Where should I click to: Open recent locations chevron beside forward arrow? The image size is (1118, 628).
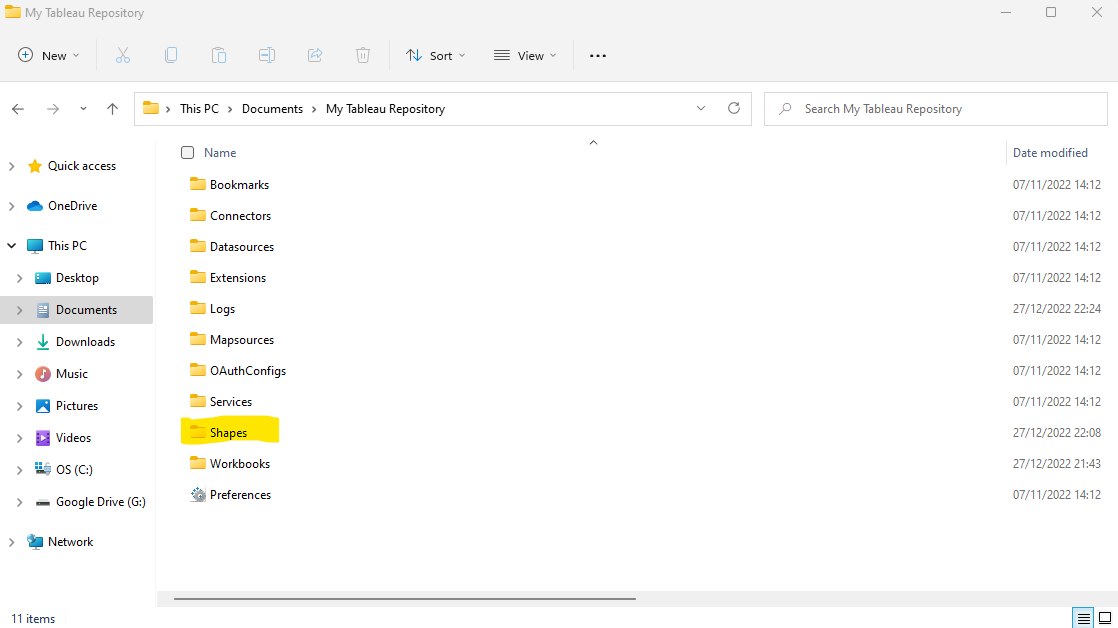(83, 109)
